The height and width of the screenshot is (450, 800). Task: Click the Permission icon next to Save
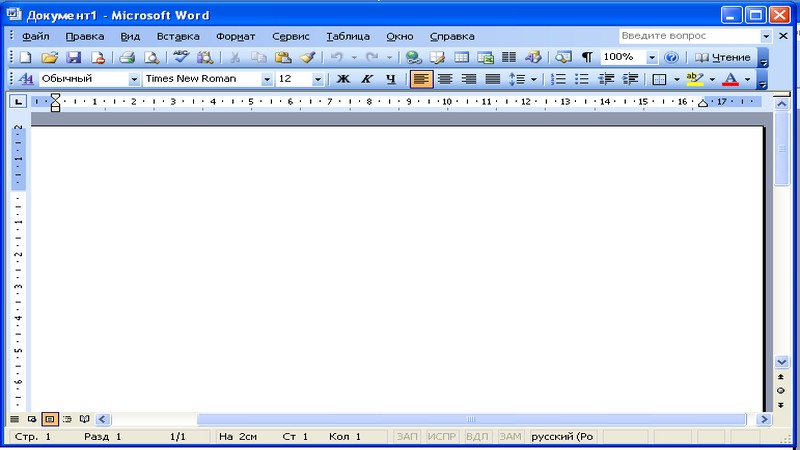coord(98,57)
